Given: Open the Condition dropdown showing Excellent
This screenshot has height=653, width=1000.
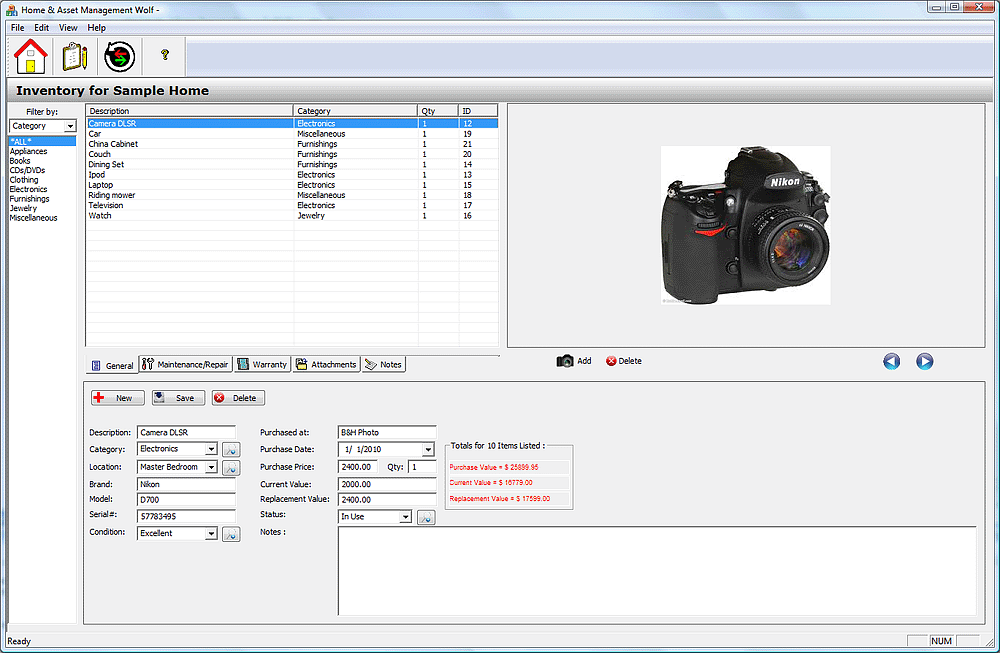Looking at the screenshot, I should coord(210,533).
